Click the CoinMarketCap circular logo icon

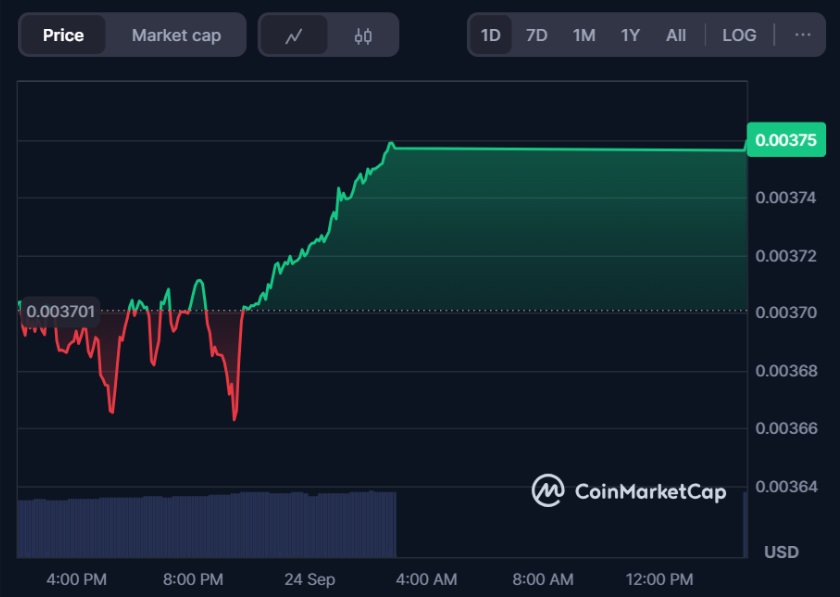click(x=548, y=490)
